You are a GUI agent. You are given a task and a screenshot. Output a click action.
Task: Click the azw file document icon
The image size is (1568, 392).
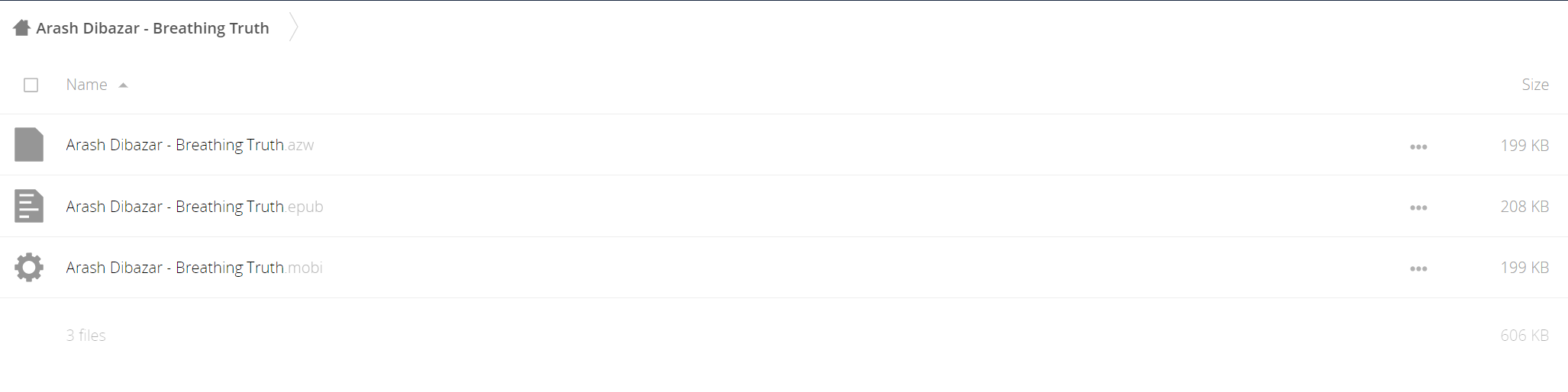point(29,145)
